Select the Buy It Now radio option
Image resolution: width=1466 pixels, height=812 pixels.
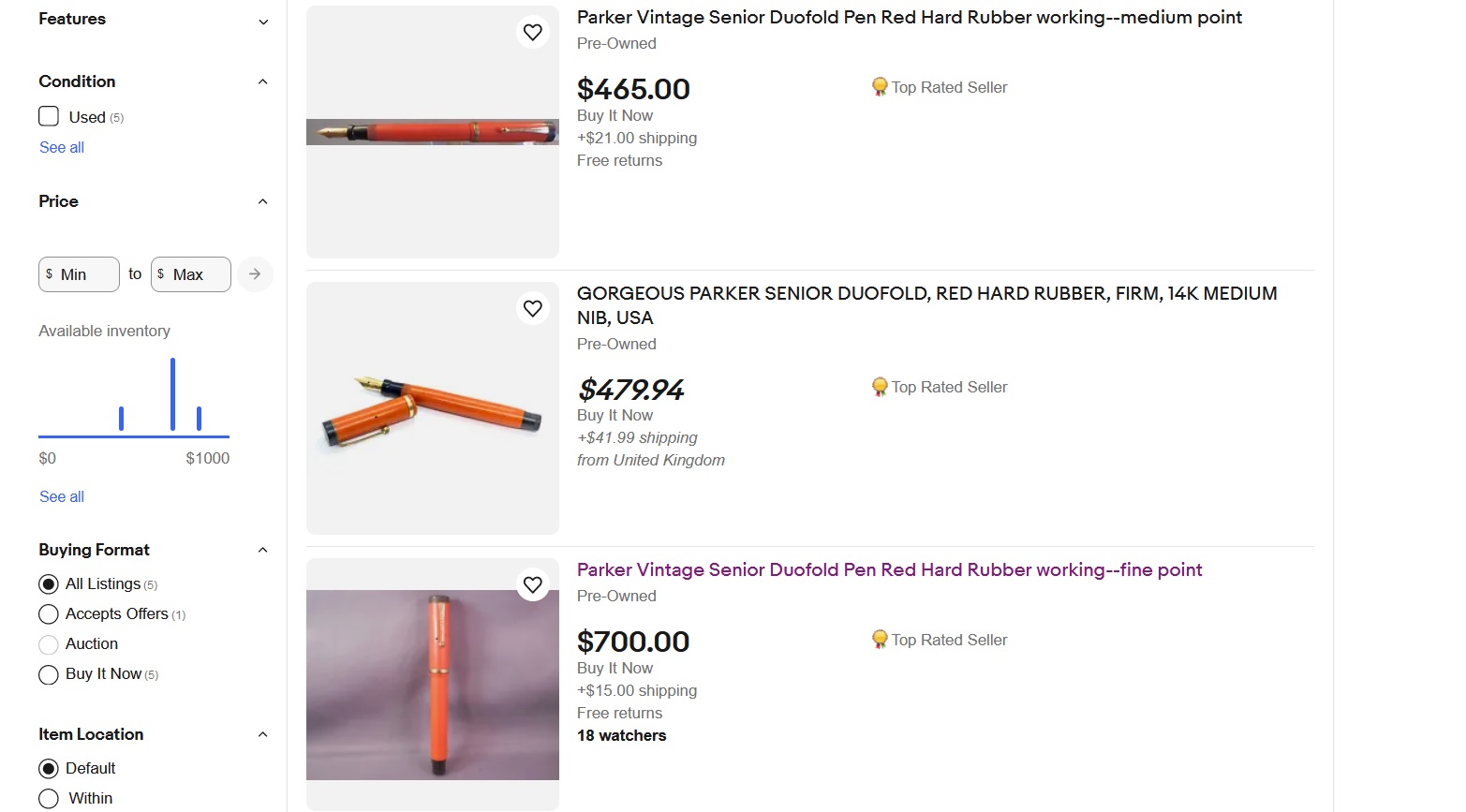49,674
